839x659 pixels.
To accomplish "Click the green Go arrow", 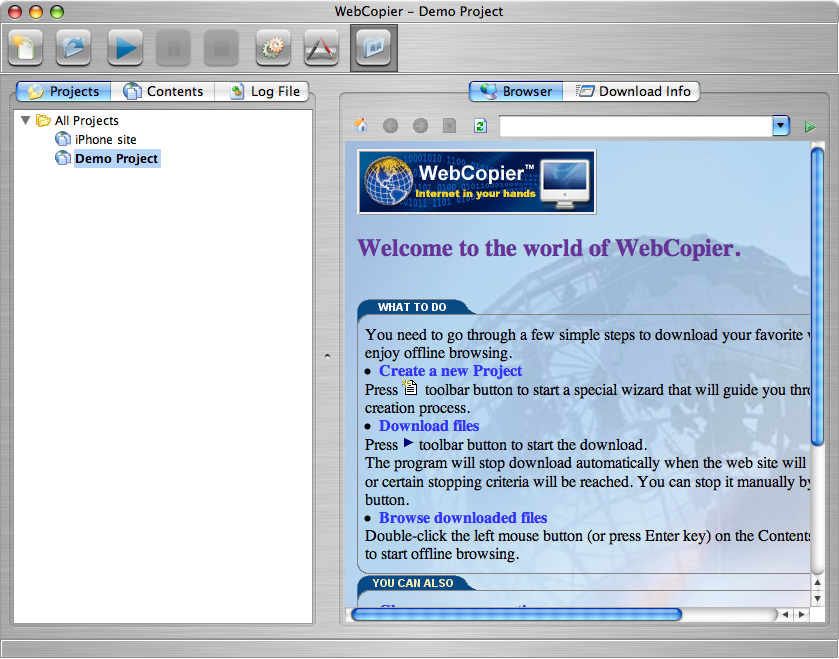I will coord(810,127).
